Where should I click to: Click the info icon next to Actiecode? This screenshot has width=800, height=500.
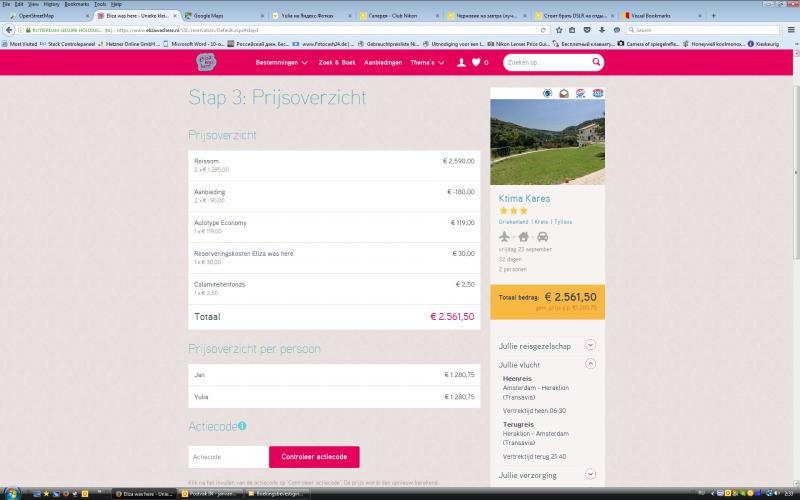point(242,426)
